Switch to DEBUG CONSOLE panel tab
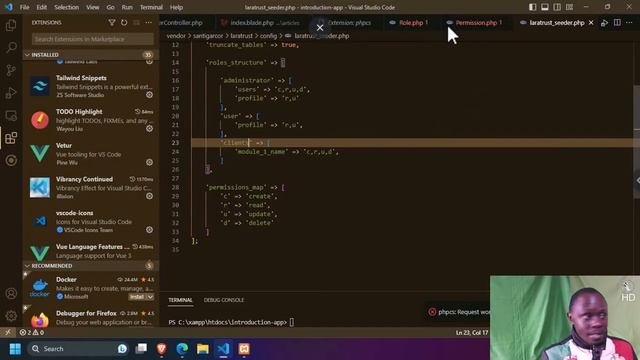The image size is (640, 360). point(224,300)
